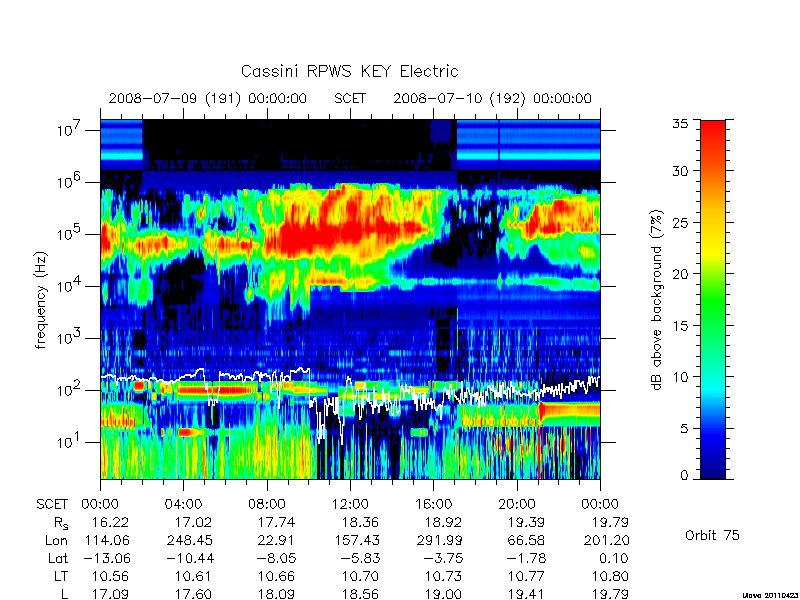Click the 'SCET' label between the two dates
Screen dimensions: 800x600
(350, 98)
